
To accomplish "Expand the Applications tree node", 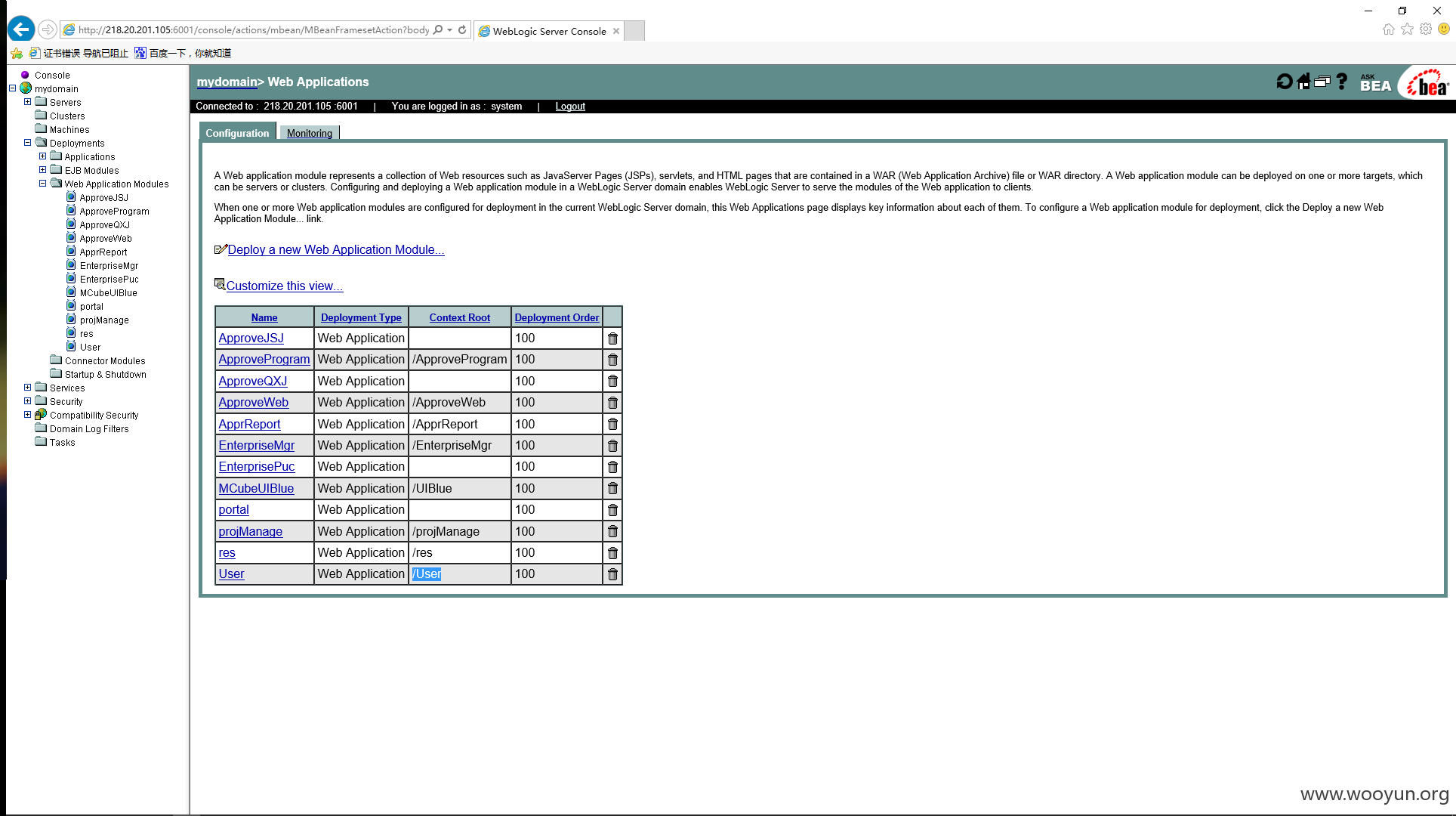I will [x=43, y=156].
